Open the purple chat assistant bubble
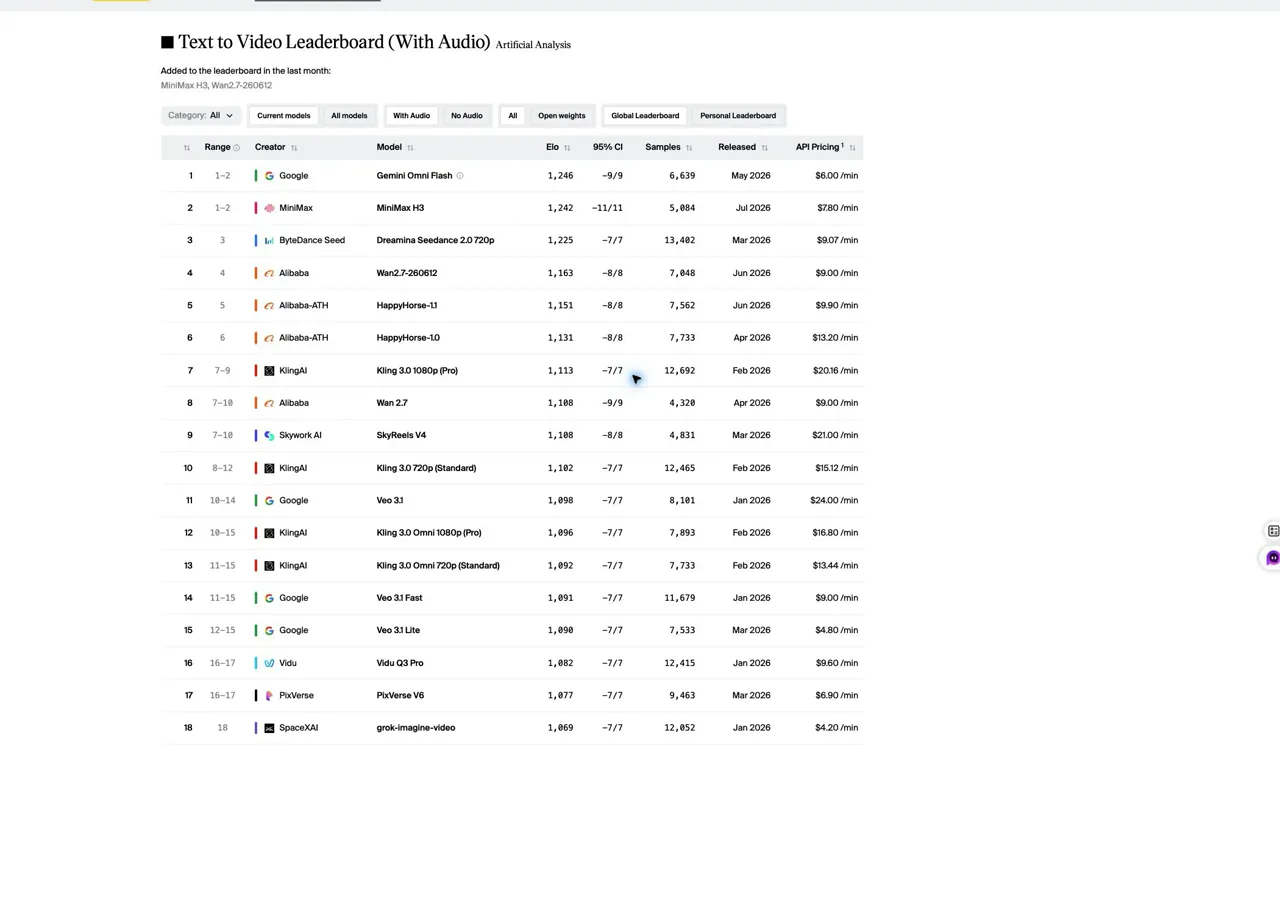The width and height of the screenshot is (1280, 914). 1272,558
